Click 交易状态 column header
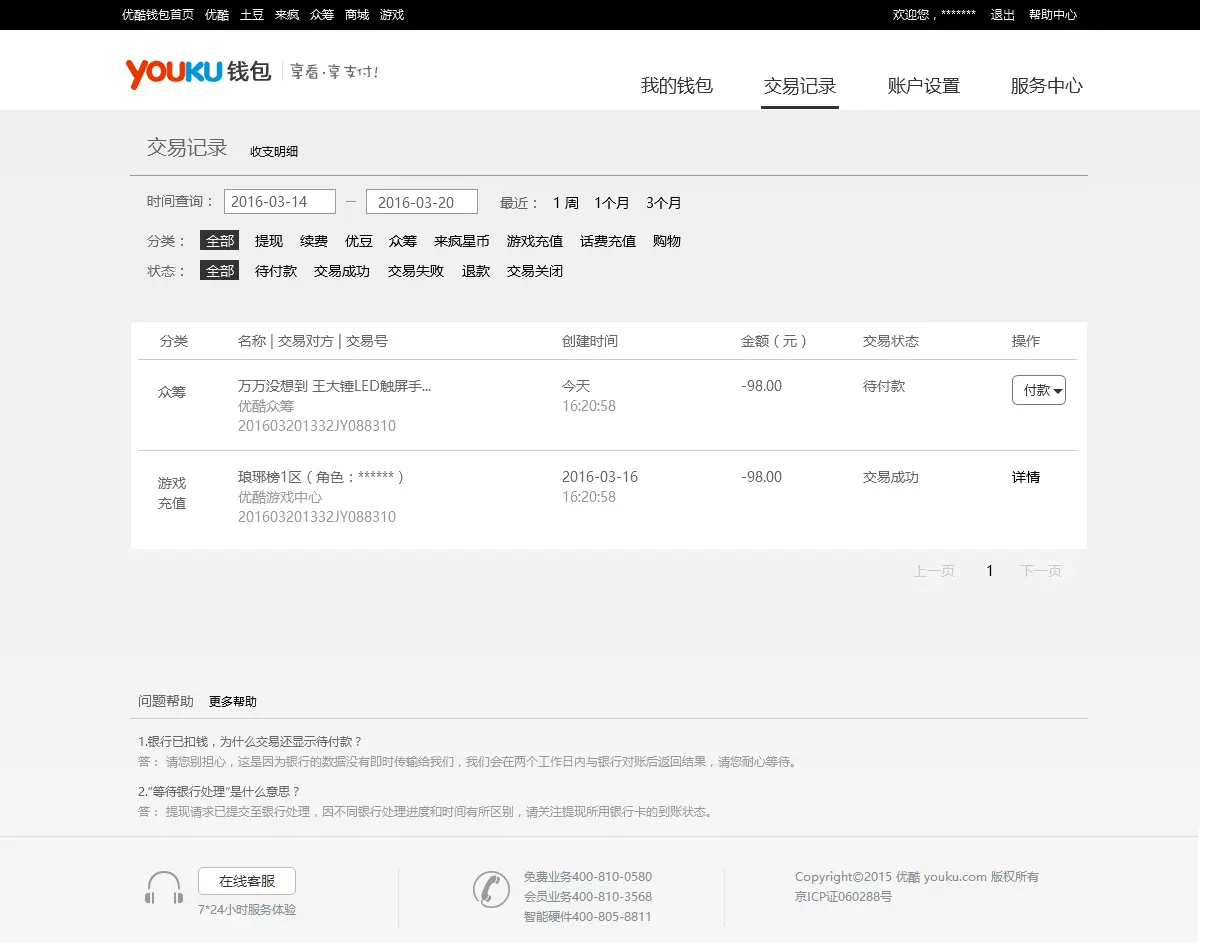Screen dimensions: 1209x951 891,341
